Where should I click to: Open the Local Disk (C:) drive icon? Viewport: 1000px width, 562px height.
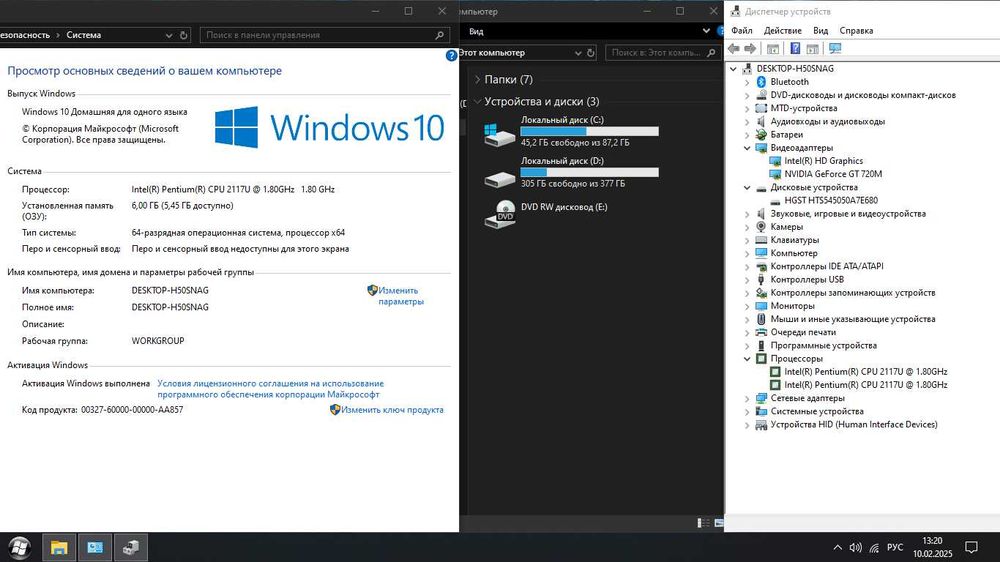499,134
